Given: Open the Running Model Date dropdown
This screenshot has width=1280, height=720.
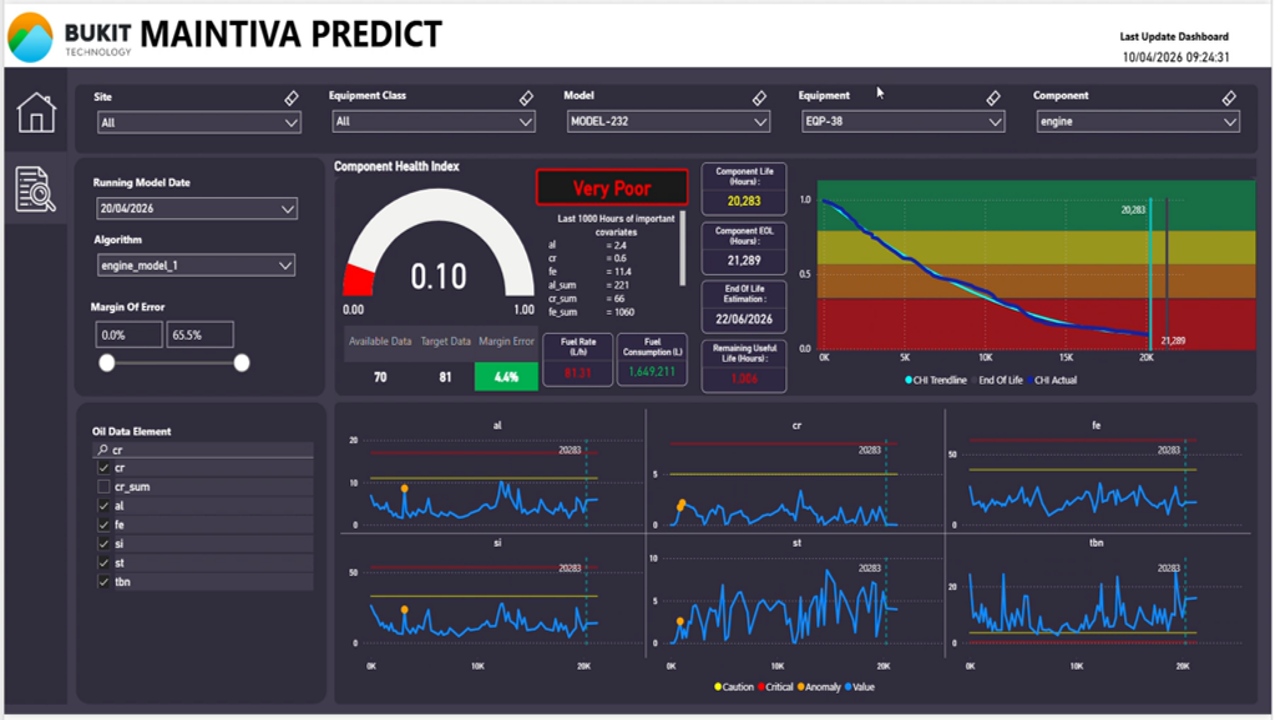Looking at the screenshot, I should pyautogui.click(x=197, y=209).
